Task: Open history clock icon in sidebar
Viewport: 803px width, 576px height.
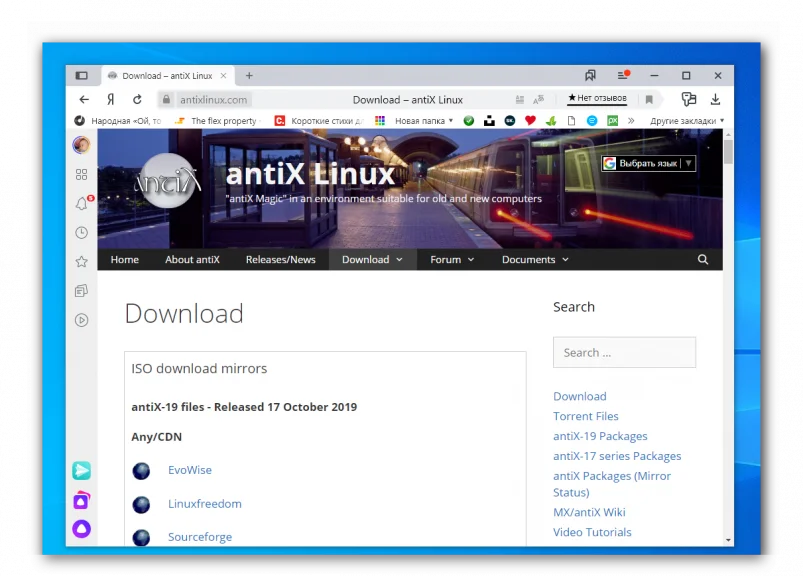Action: coord(81,232)
